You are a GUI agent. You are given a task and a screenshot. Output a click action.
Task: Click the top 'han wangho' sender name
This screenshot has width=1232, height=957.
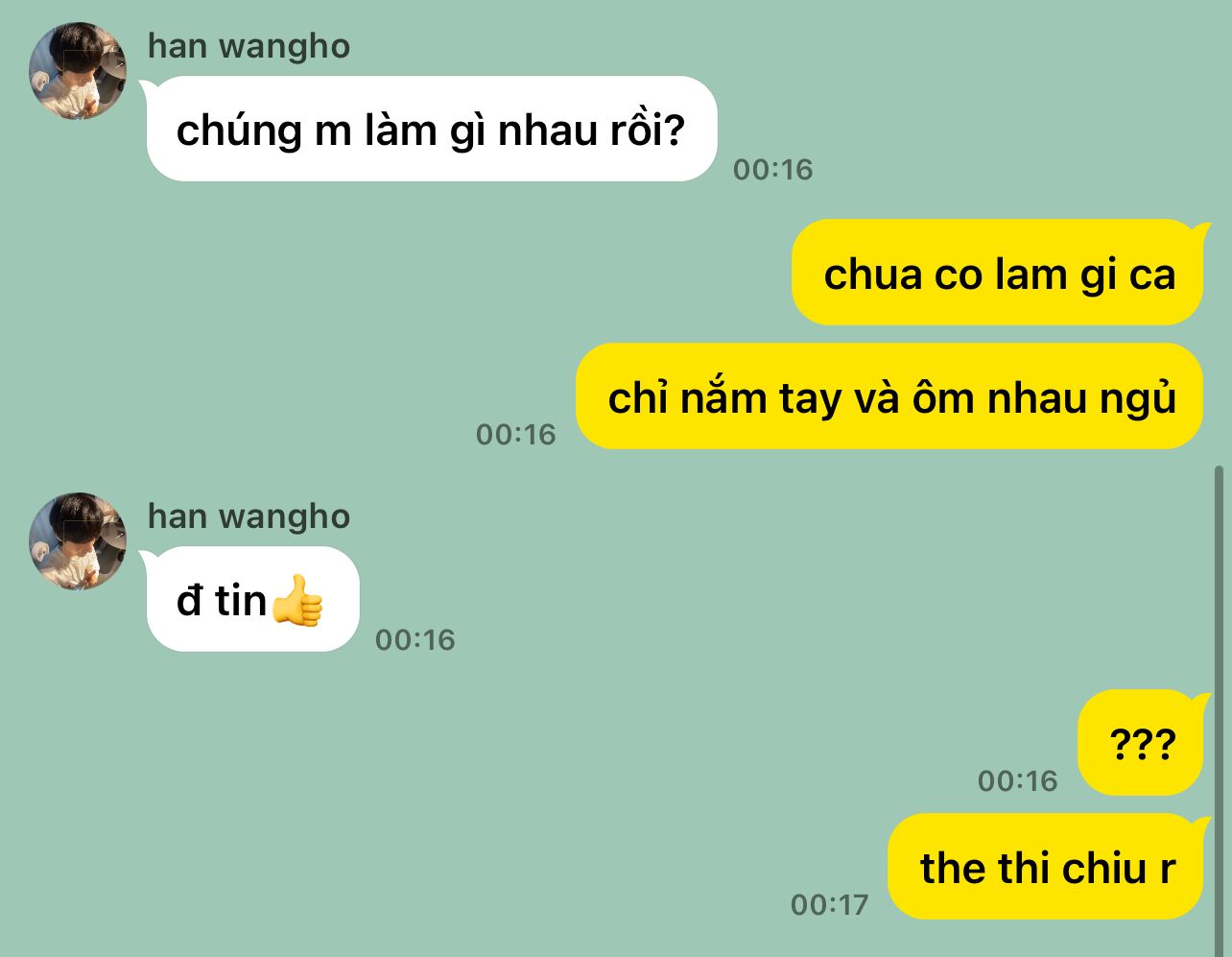[249, 46]
